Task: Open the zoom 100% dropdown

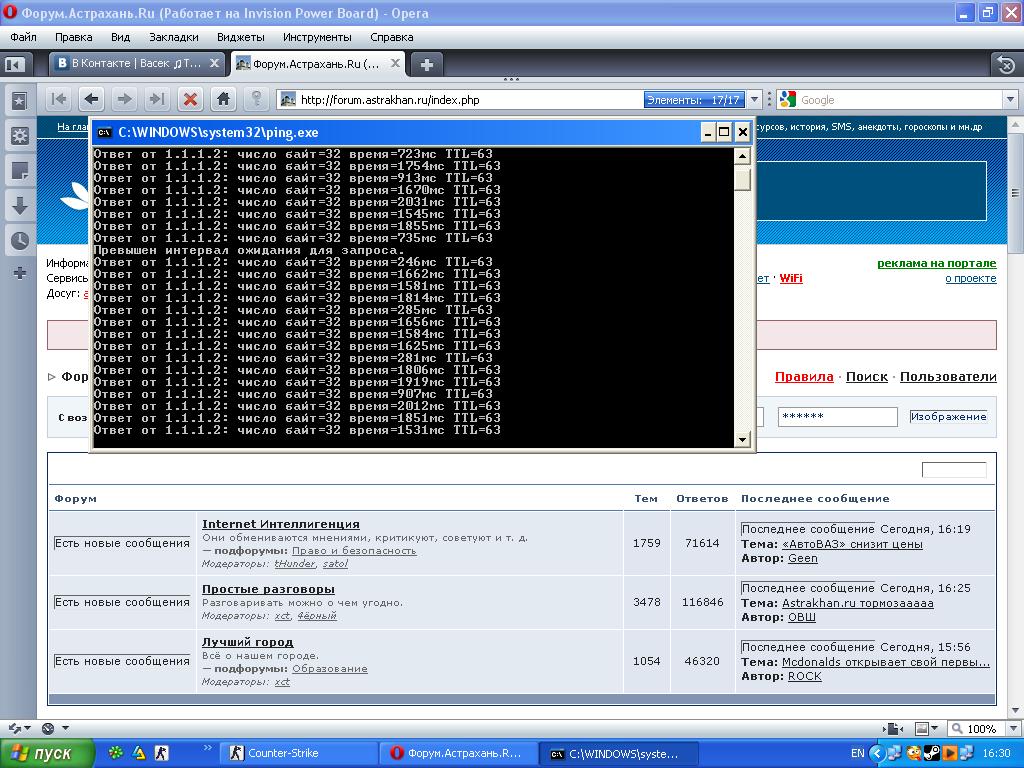Action: (1012, 728)
